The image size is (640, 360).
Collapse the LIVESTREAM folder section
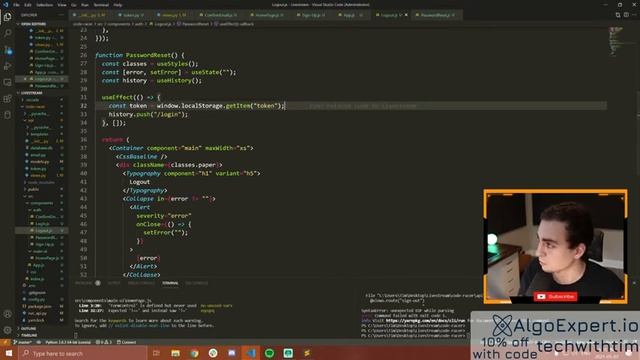tap(31, 93)
